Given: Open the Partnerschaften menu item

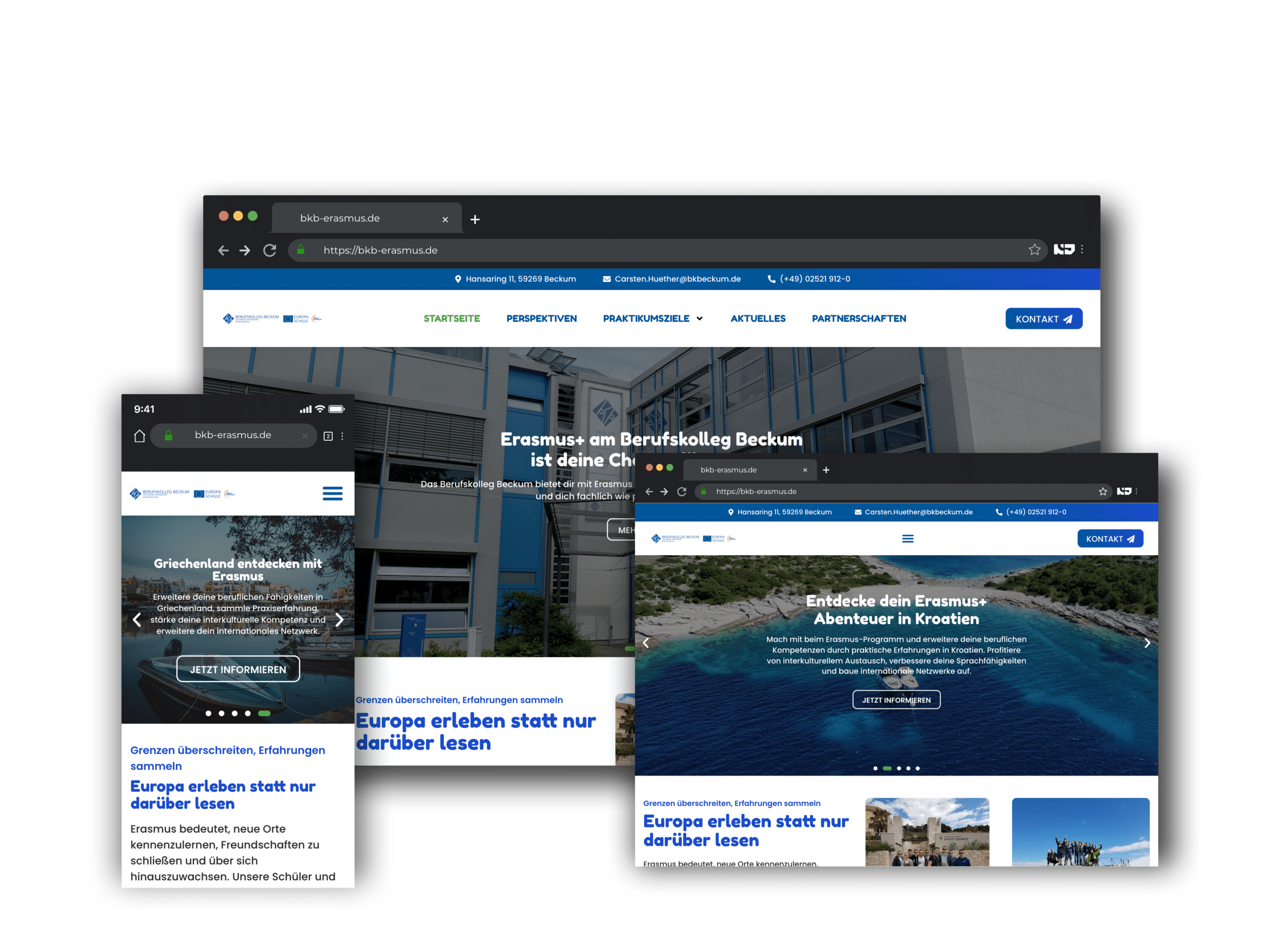Looking at the screenshot, I should 859,318.
